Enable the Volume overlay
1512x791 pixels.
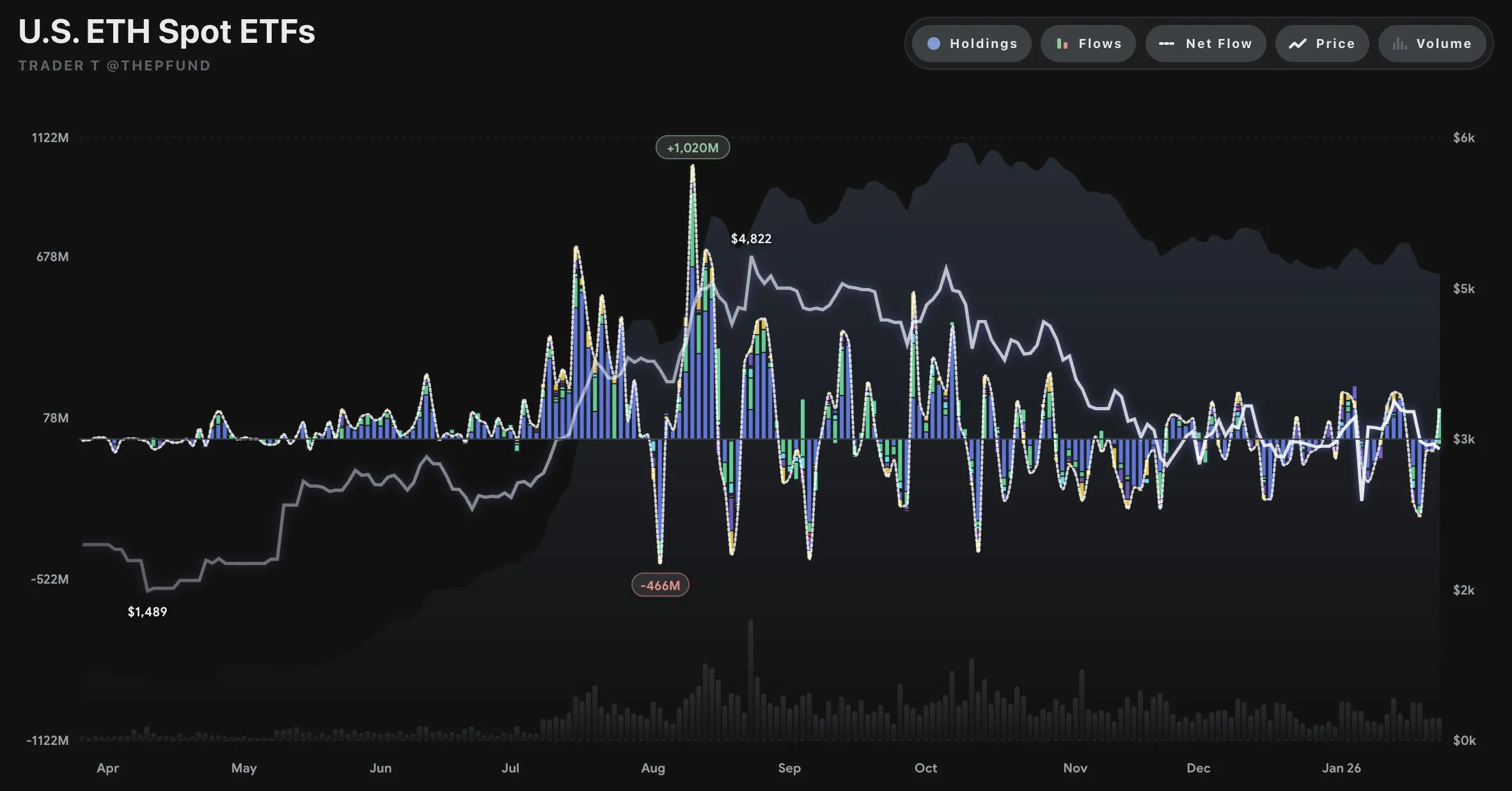point(1433,44)
